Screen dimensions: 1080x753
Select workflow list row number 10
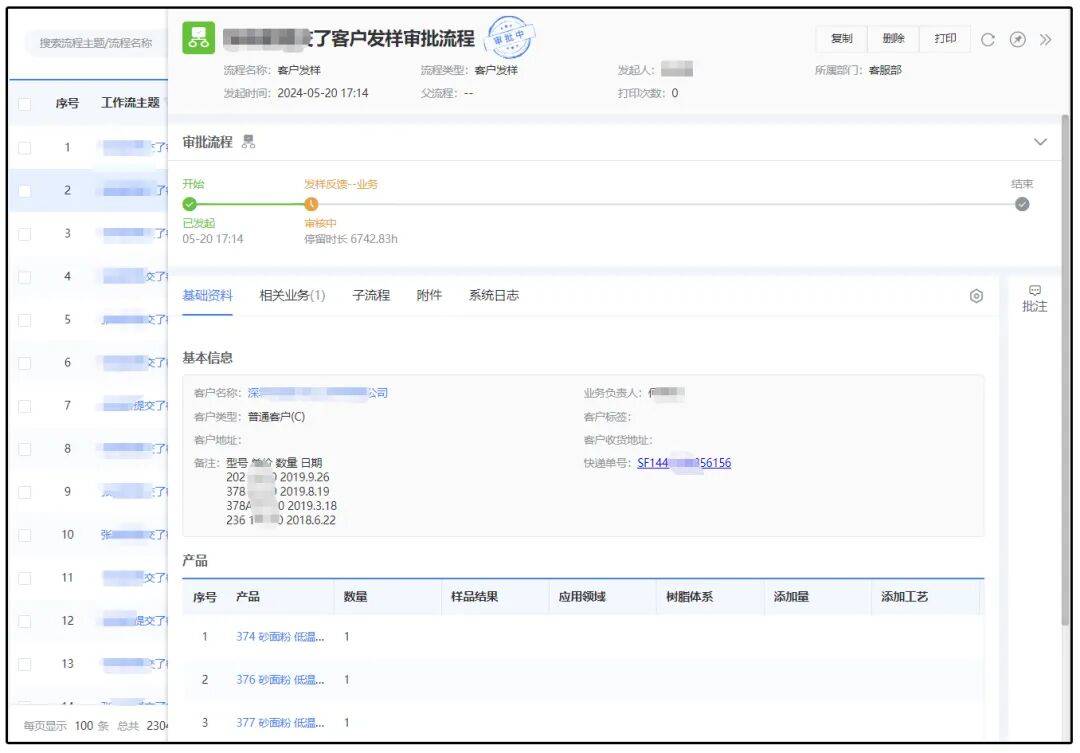point(88,535)
